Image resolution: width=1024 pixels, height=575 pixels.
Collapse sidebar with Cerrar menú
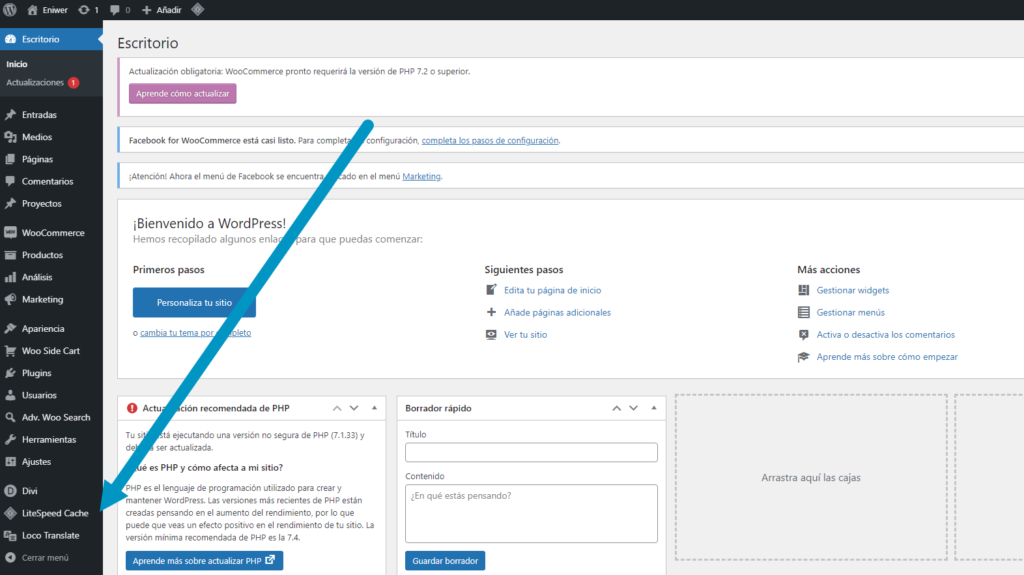pyautogui.click(x=37, y=557)
